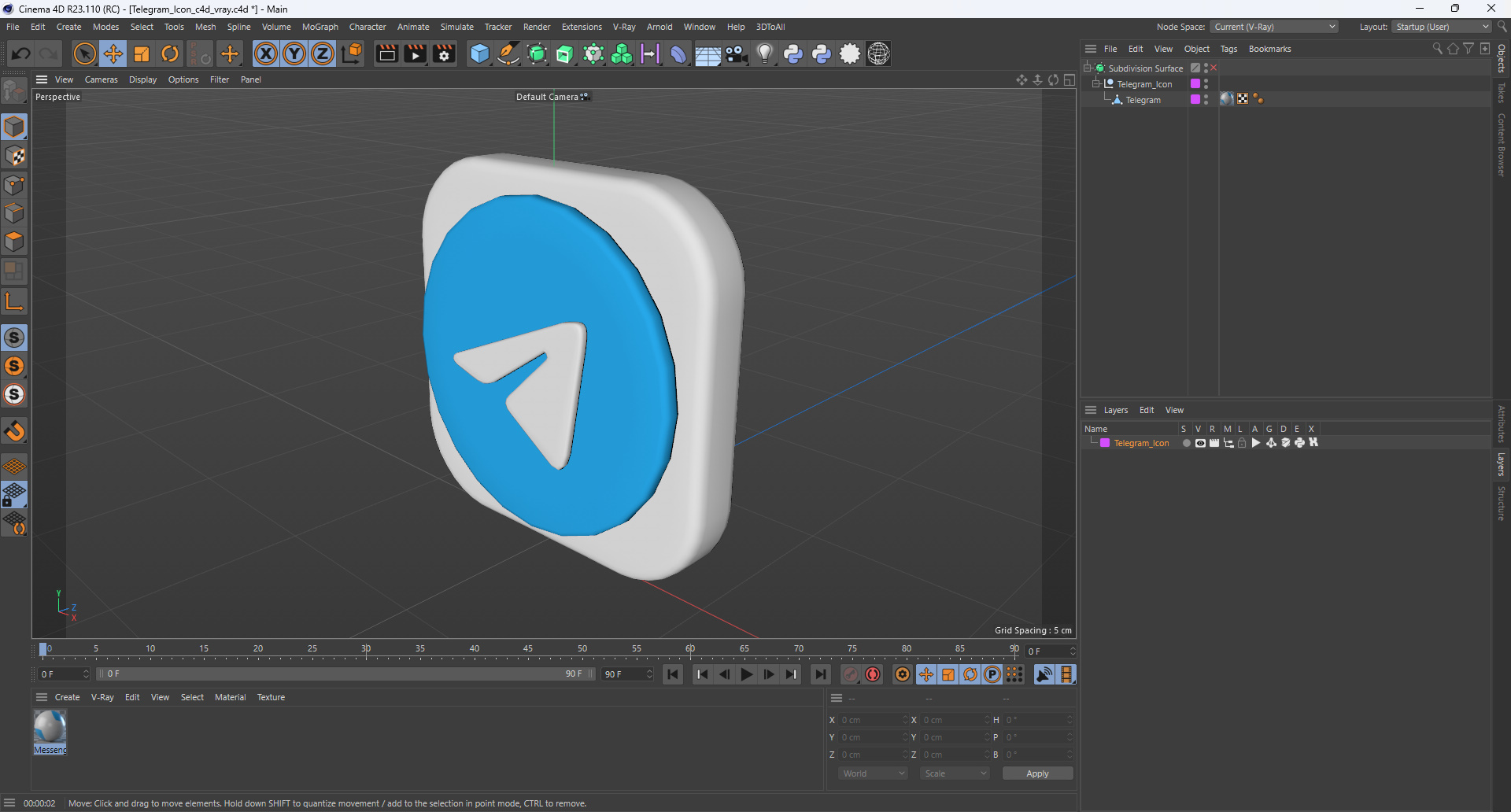Select Telegram object in Object Manager
The image size is (1511, 812).
click(x=1143, y=100)
